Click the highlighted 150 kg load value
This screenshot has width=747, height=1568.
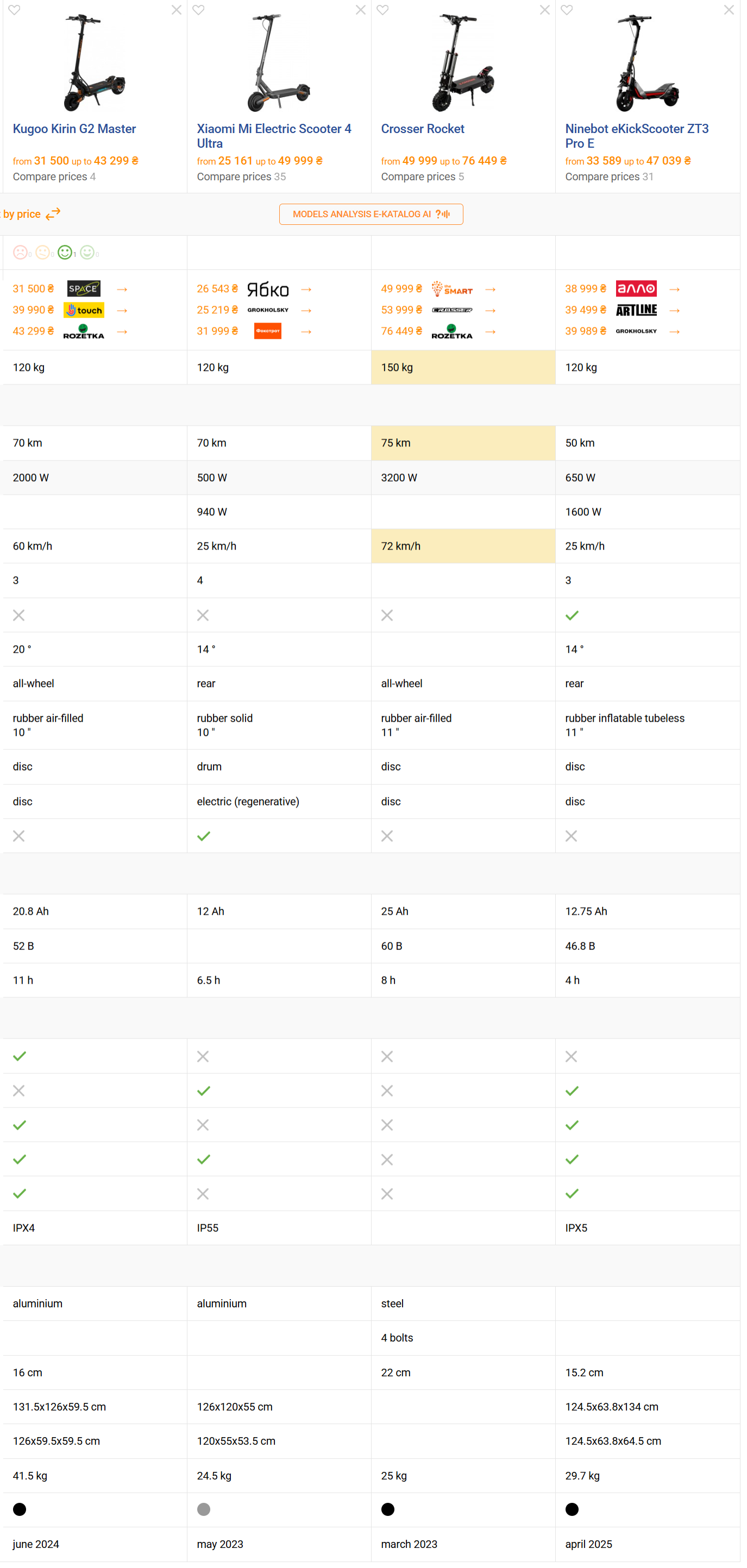(397, 367)
